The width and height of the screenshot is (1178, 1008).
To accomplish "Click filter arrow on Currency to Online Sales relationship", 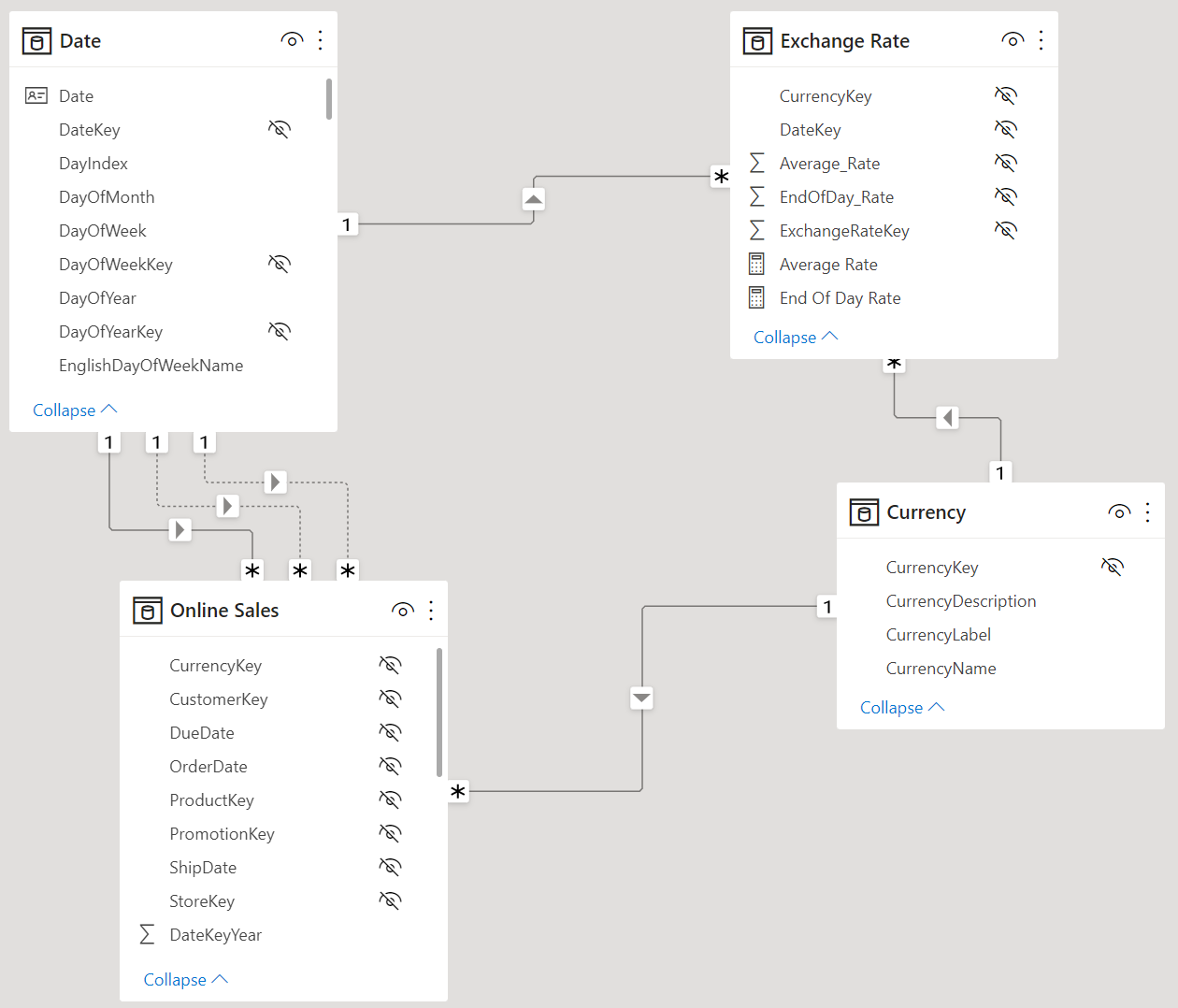I will 641,698.
